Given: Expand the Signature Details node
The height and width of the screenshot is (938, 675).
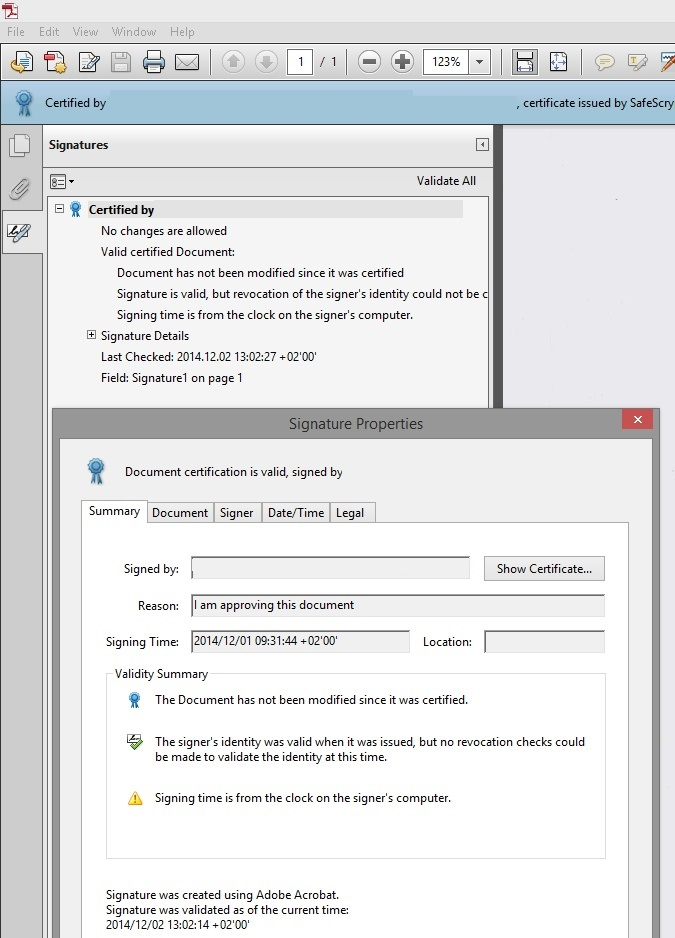Looking at the screenshot, I should tap(92, 335).
